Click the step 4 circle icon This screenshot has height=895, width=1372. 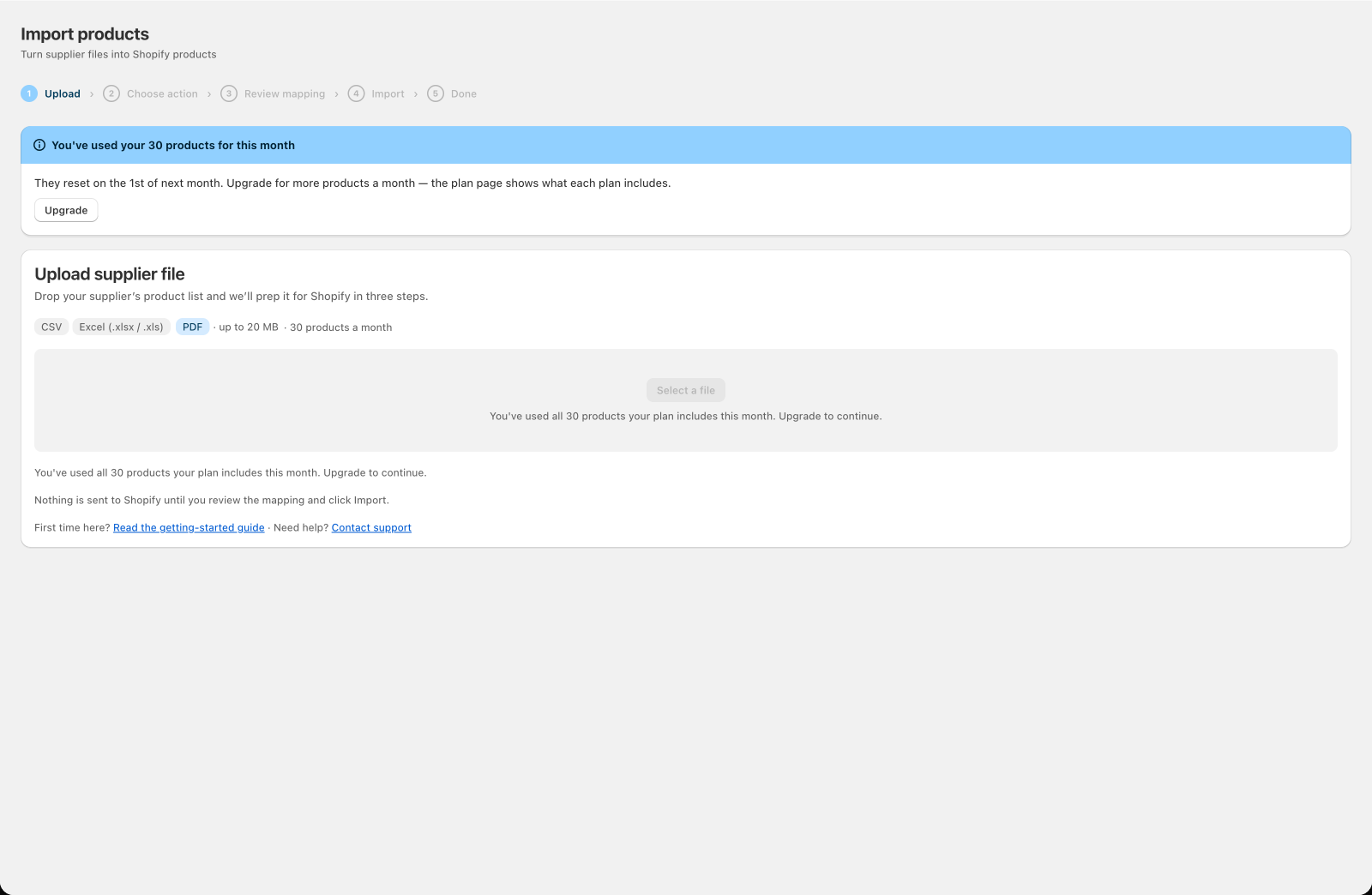pyautogui.click(x=356, y=93)
